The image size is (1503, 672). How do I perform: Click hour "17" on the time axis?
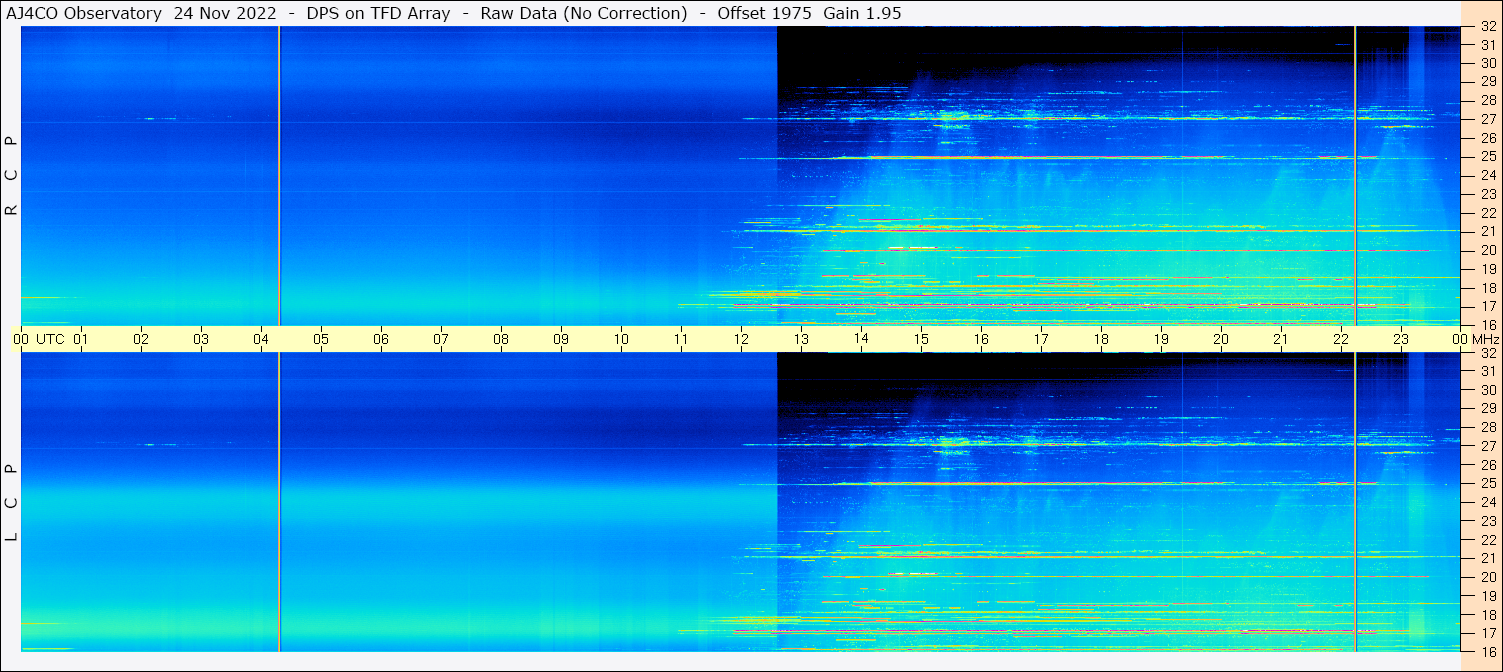1041,339
